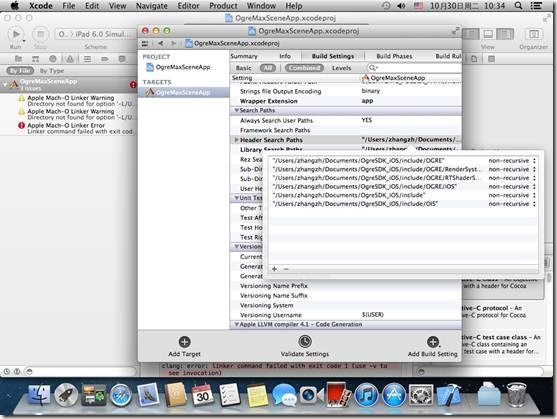
Task: Go back using the jump bar arrow
Action: coord(161,43)
